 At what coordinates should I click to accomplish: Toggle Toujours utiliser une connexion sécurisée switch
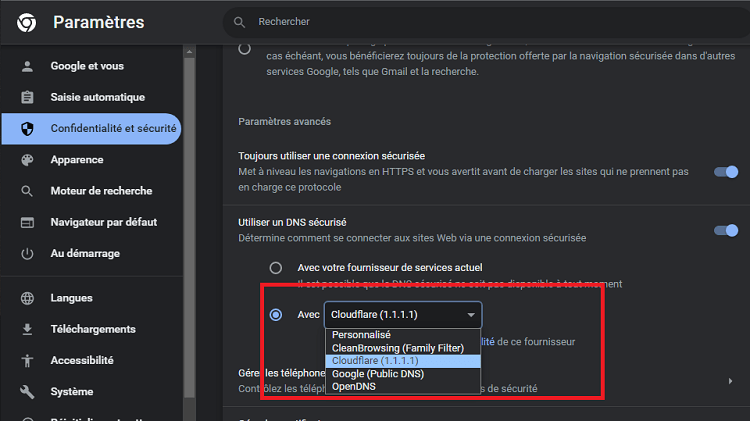[x=726, y=172]
